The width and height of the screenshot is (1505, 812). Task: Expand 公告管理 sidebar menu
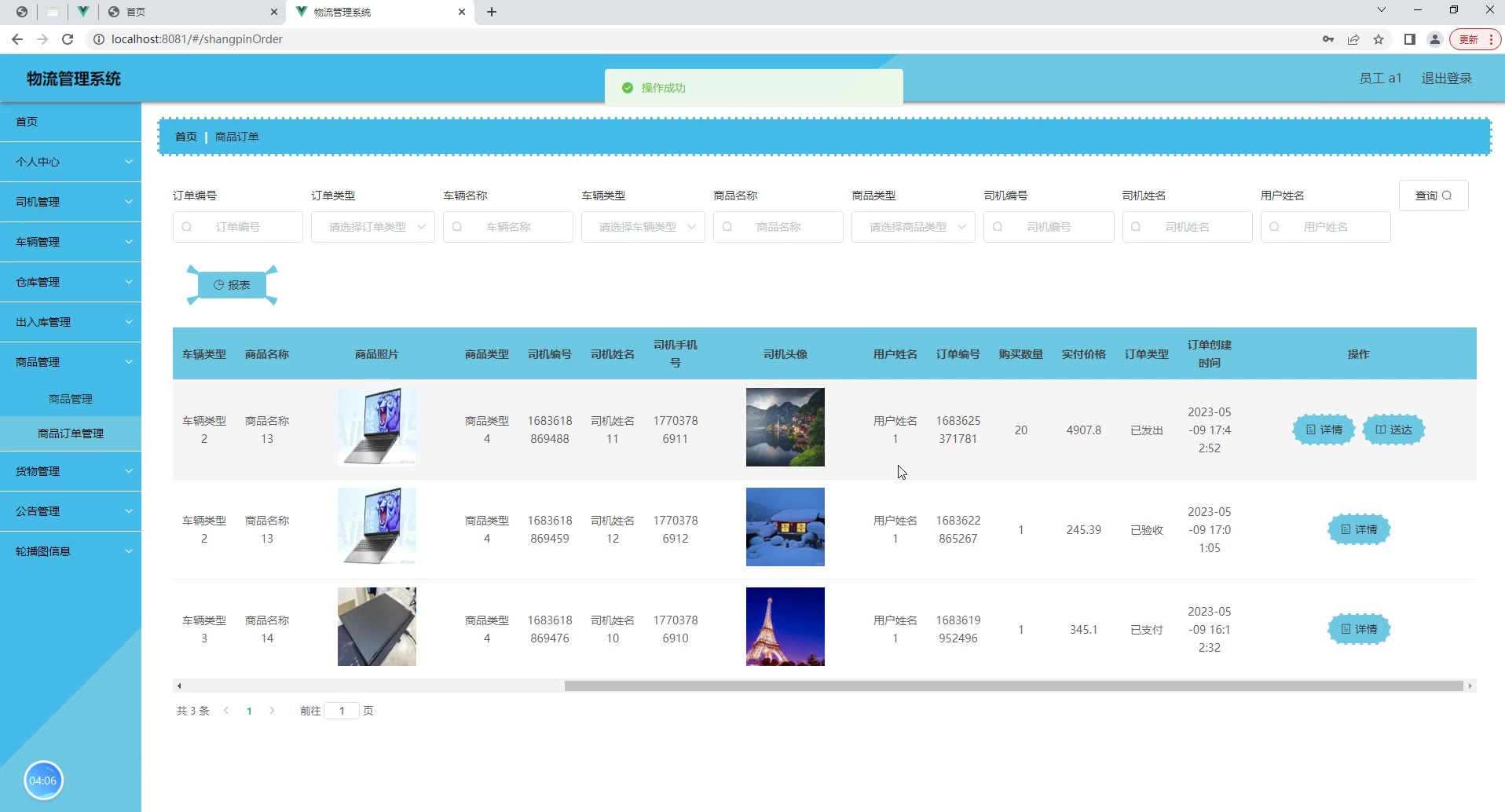(71, 511)
